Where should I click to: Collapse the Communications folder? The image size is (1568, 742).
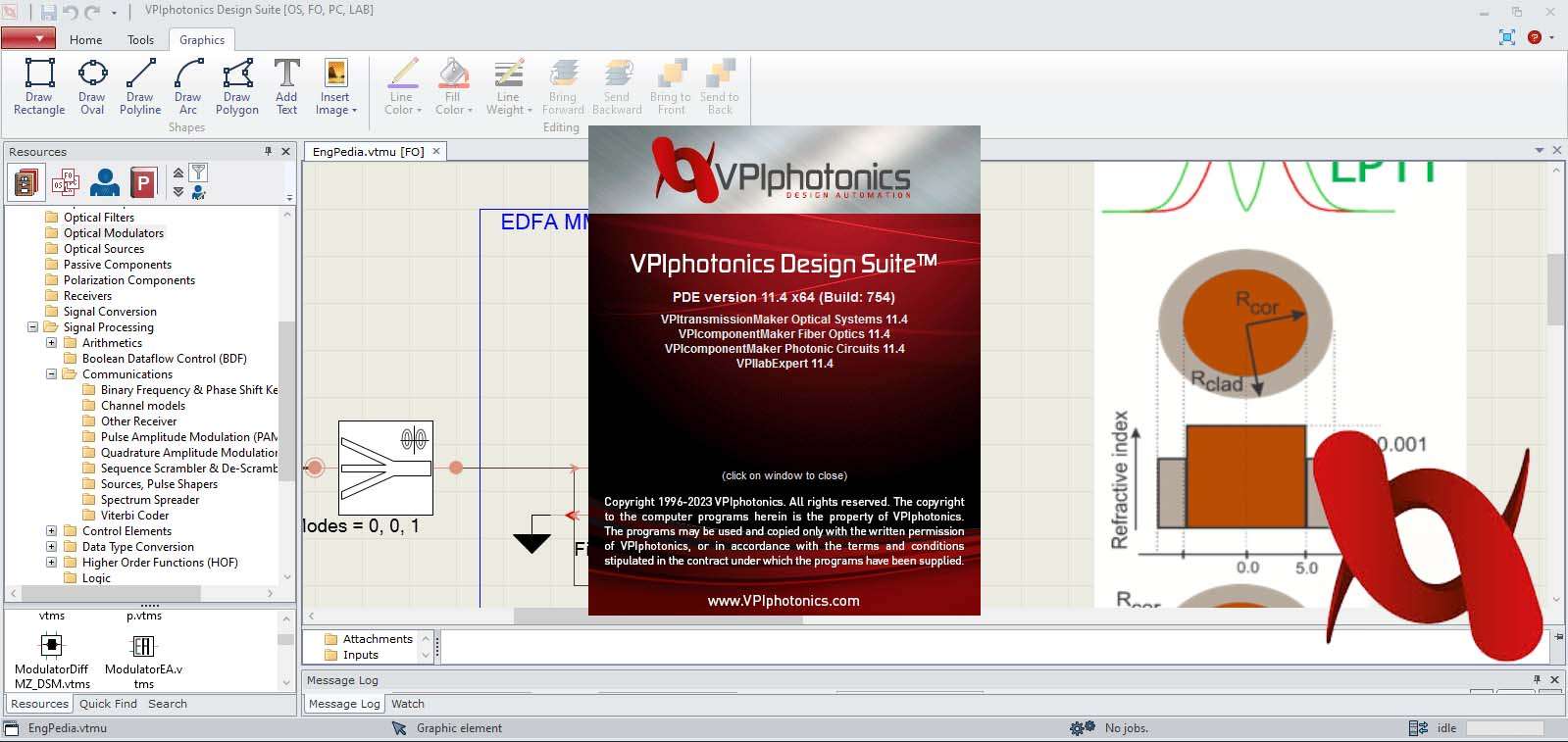[51, 374]
